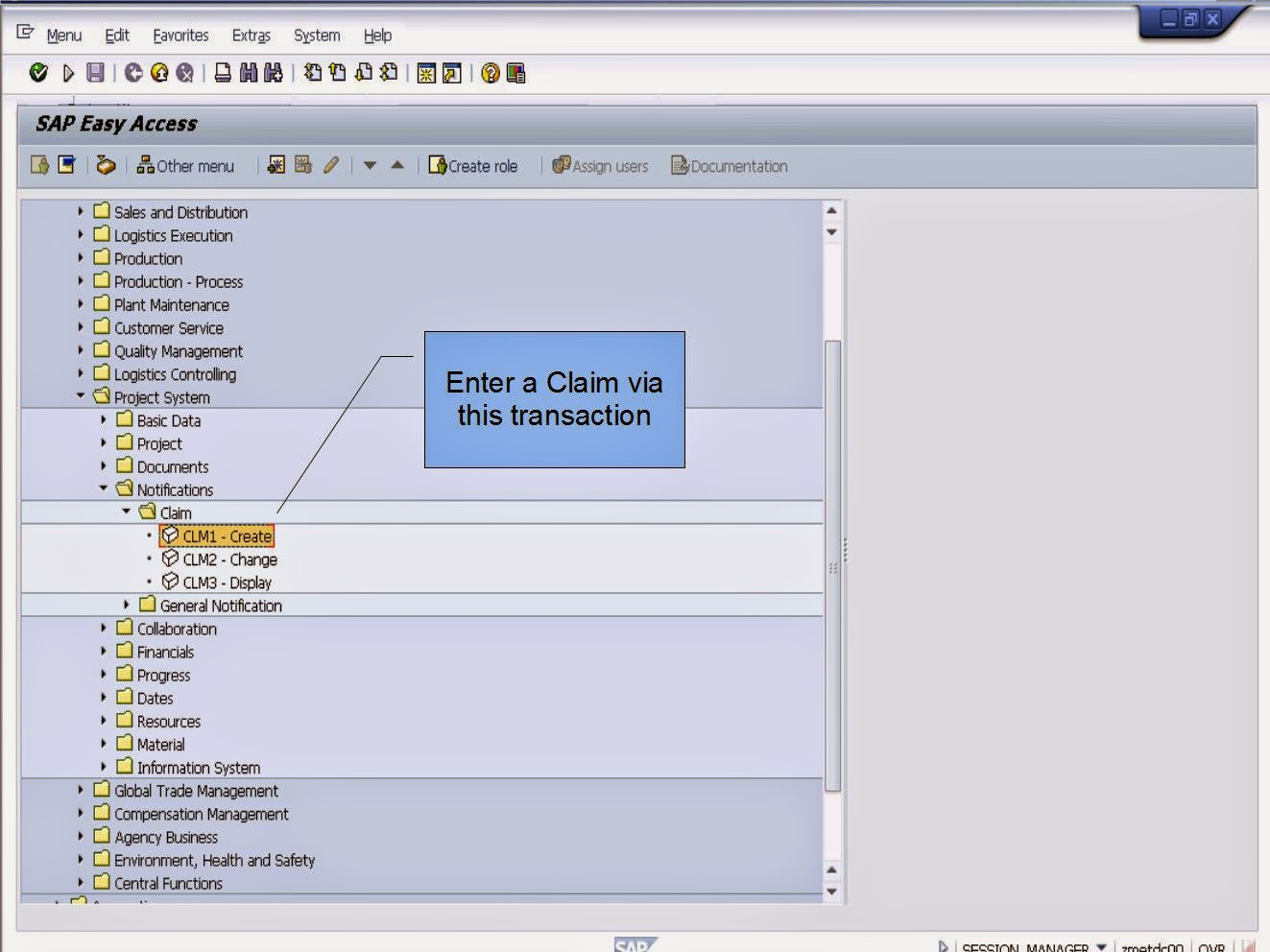
Task: Select the Collaboration folder
Action: [x=166, y=629]
